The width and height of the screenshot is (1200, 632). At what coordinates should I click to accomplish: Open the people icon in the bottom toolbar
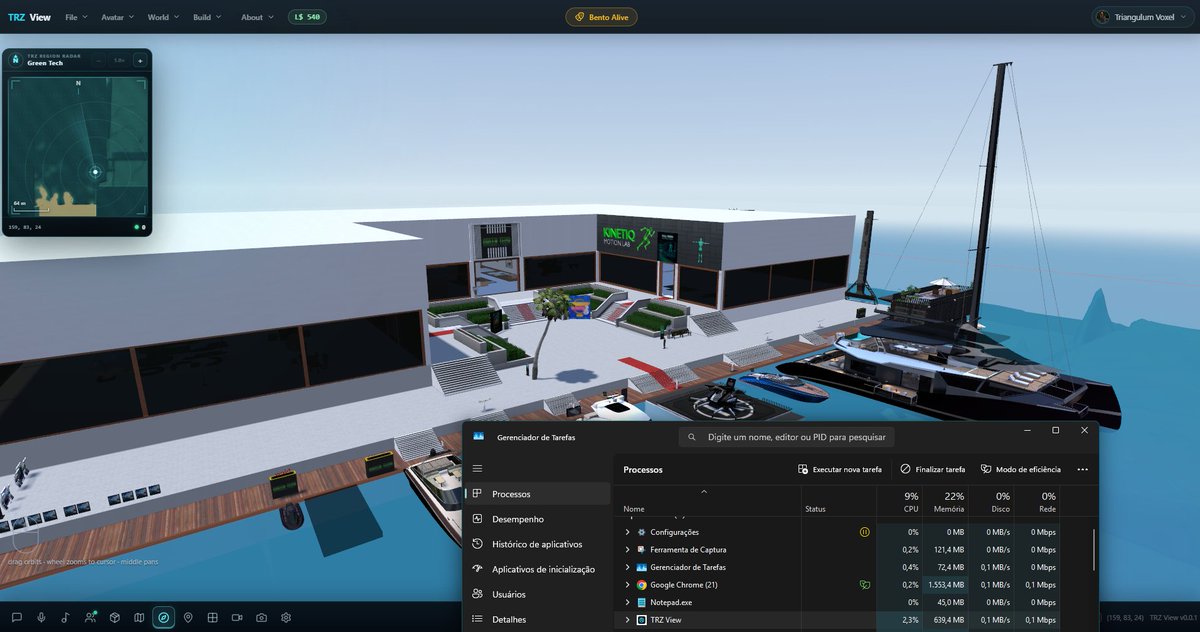(90, 618)
